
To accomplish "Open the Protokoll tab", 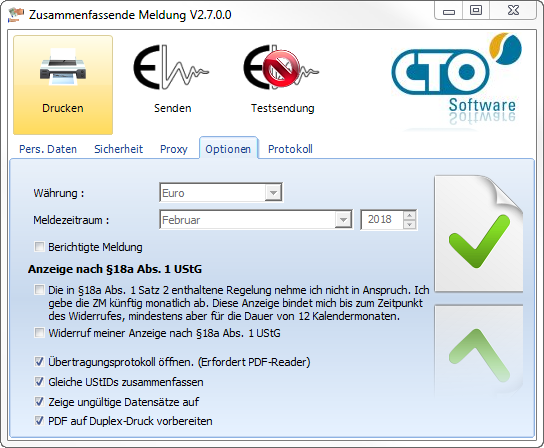I will [290, 149].
